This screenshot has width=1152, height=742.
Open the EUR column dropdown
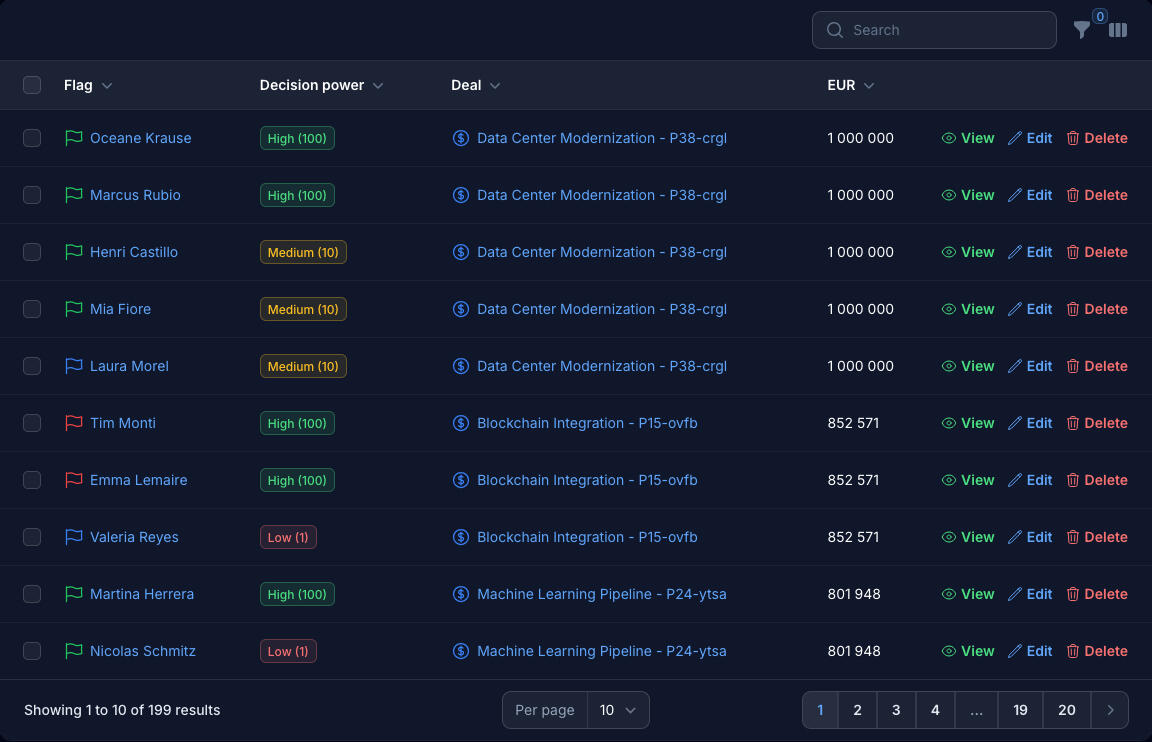(x=868, y=86)
